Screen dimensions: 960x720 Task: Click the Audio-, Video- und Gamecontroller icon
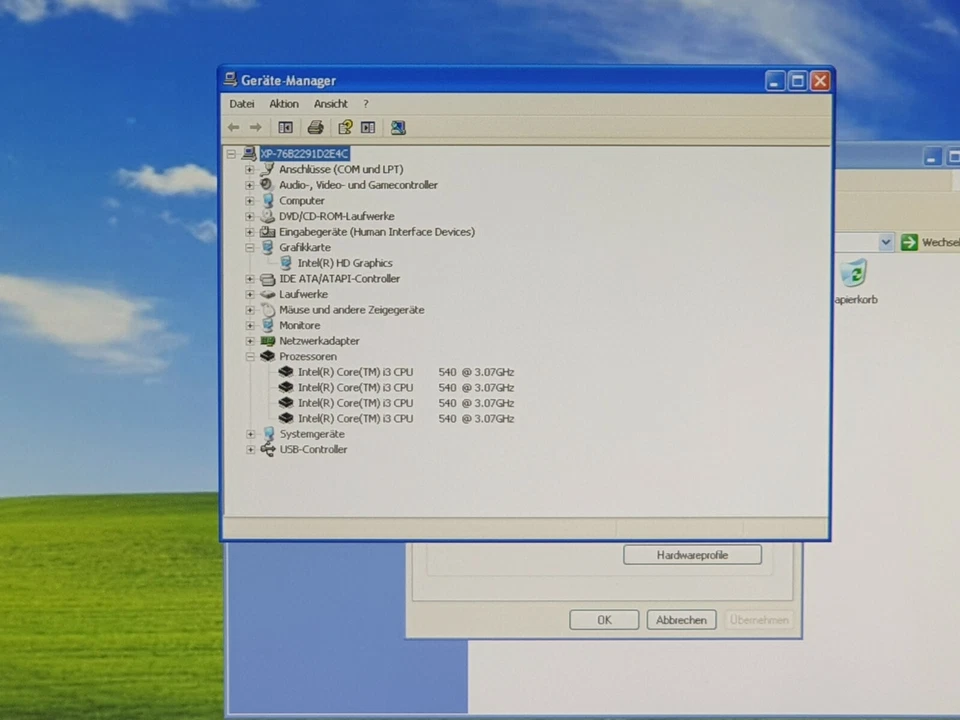pyautogui.click(x=267, y=184)
